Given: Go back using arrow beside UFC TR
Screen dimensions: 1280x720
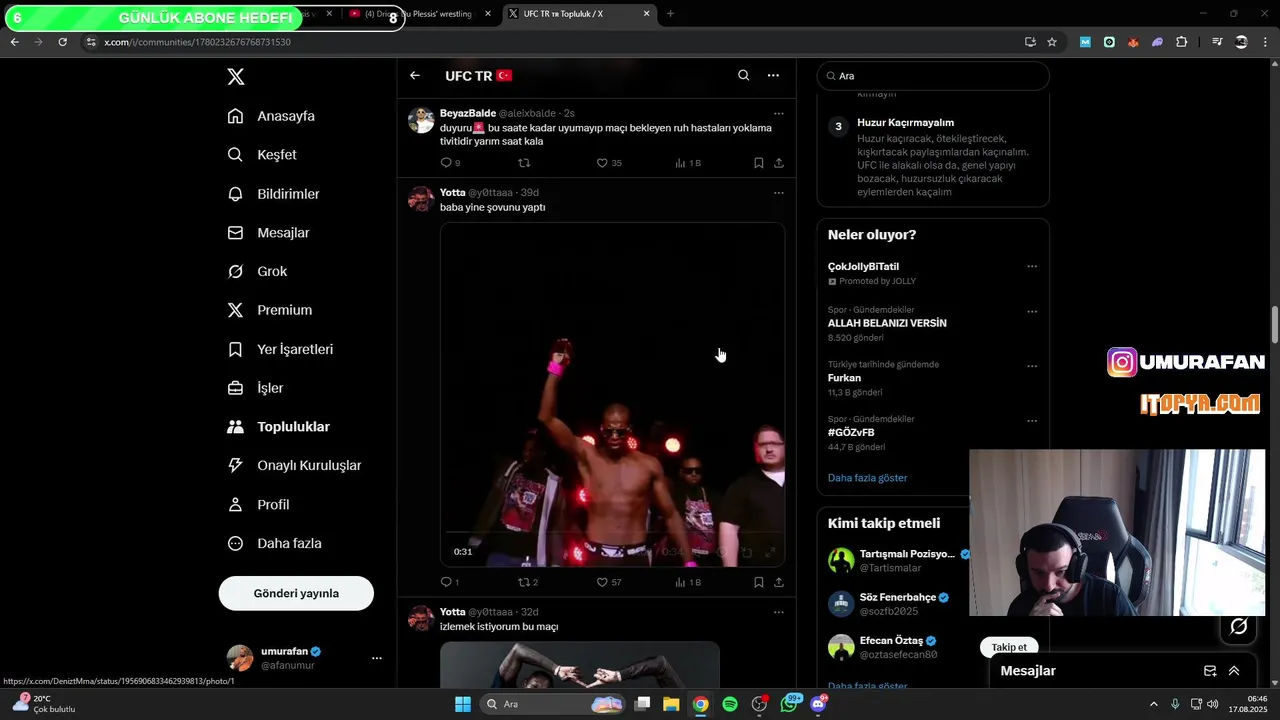Looking at the screenshot, I should tap(415, 76).
